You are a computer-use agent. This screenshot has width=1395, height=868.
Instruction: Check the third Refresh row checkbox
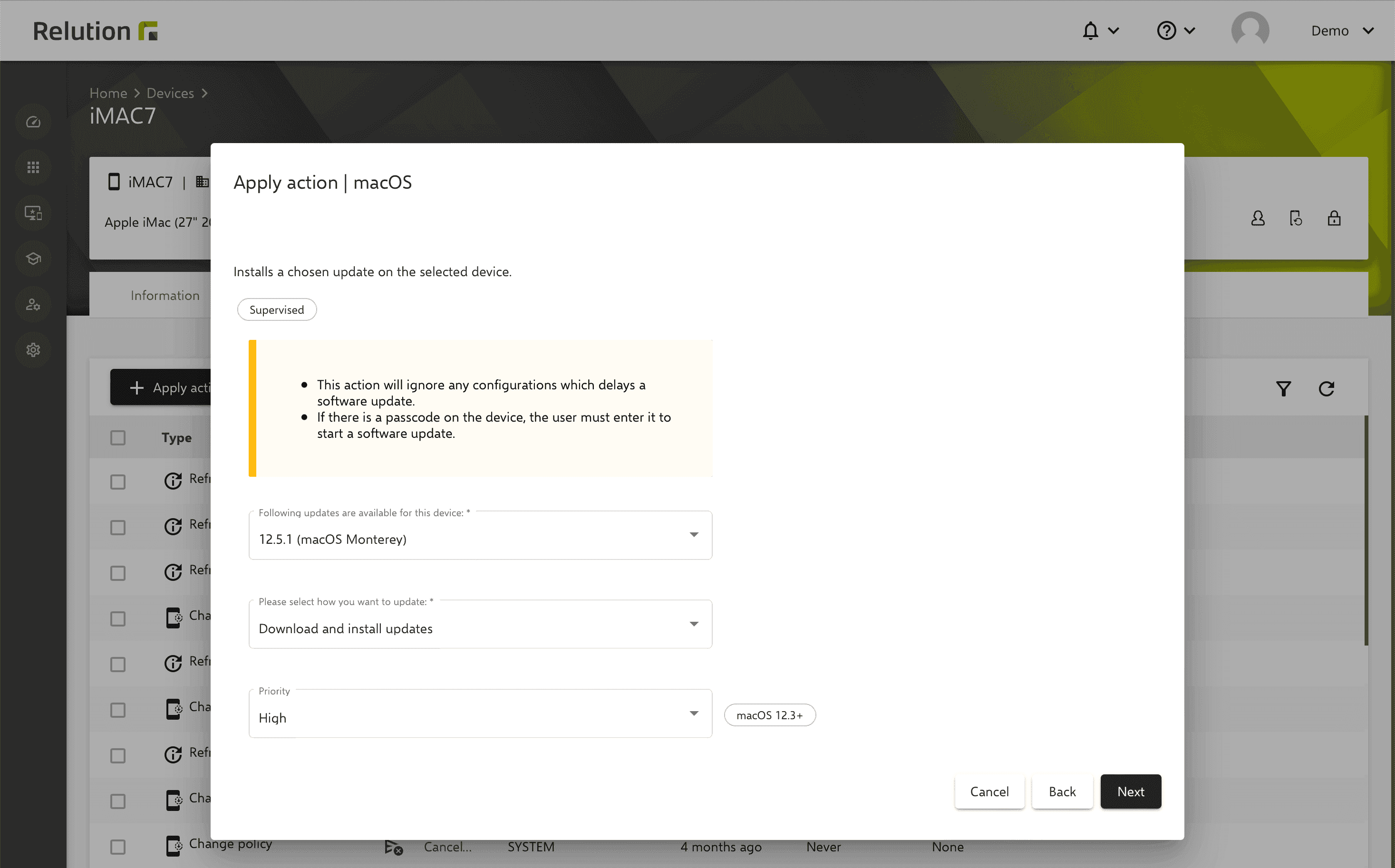(x=118, y=573)
